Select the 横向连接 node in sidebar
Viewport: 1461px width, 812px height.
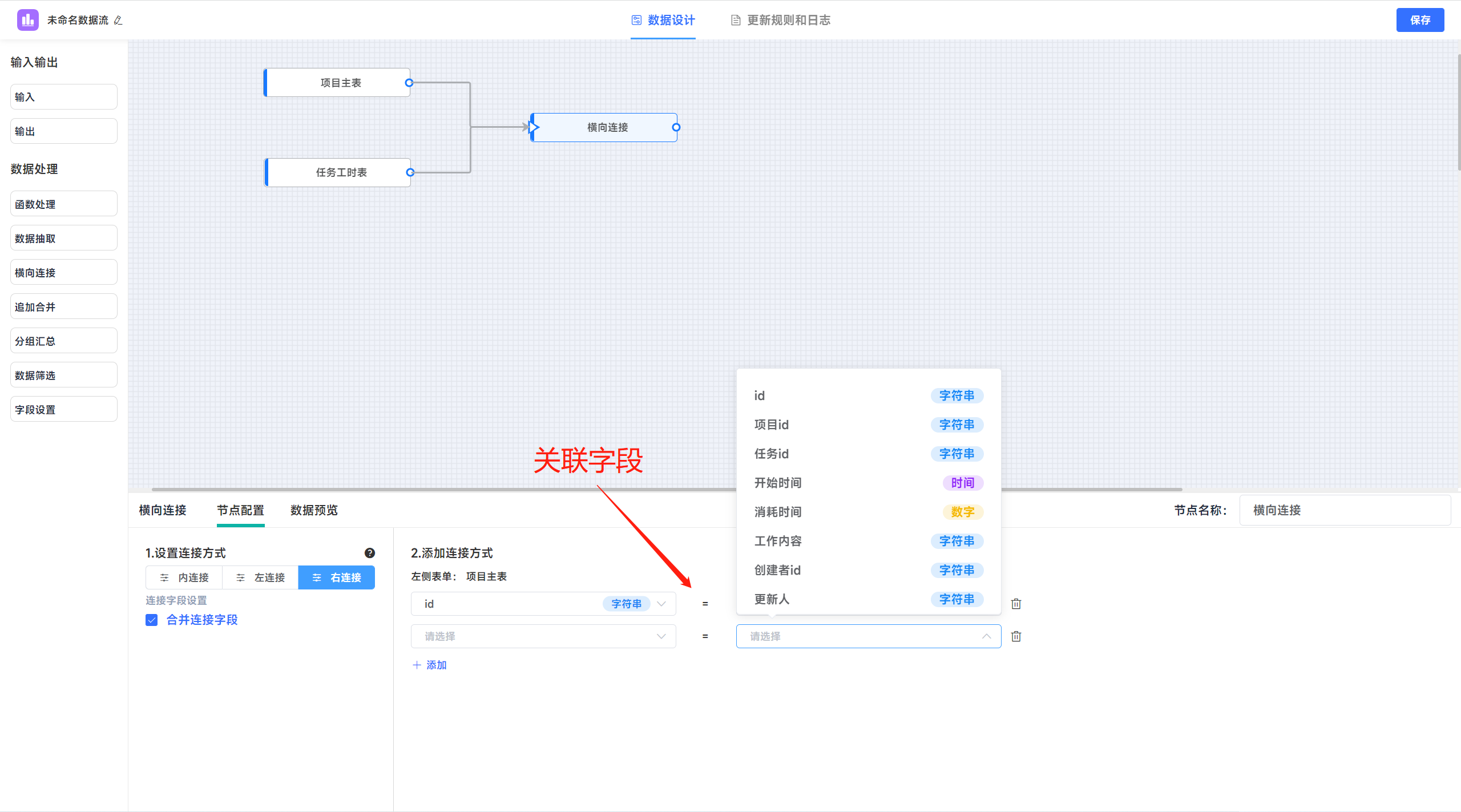pos(64,272)
